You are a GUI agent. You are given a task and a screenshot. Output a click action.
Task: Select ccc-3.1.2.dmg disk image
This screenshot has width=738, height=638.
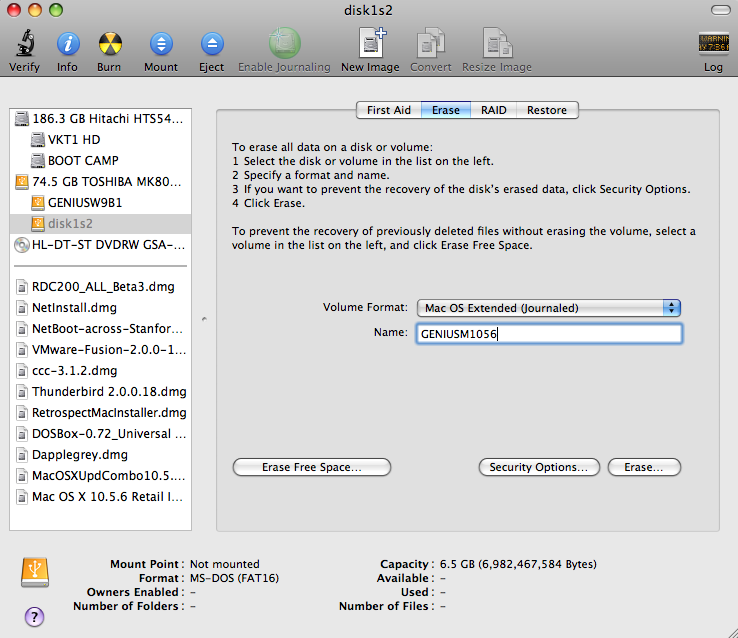100,371
